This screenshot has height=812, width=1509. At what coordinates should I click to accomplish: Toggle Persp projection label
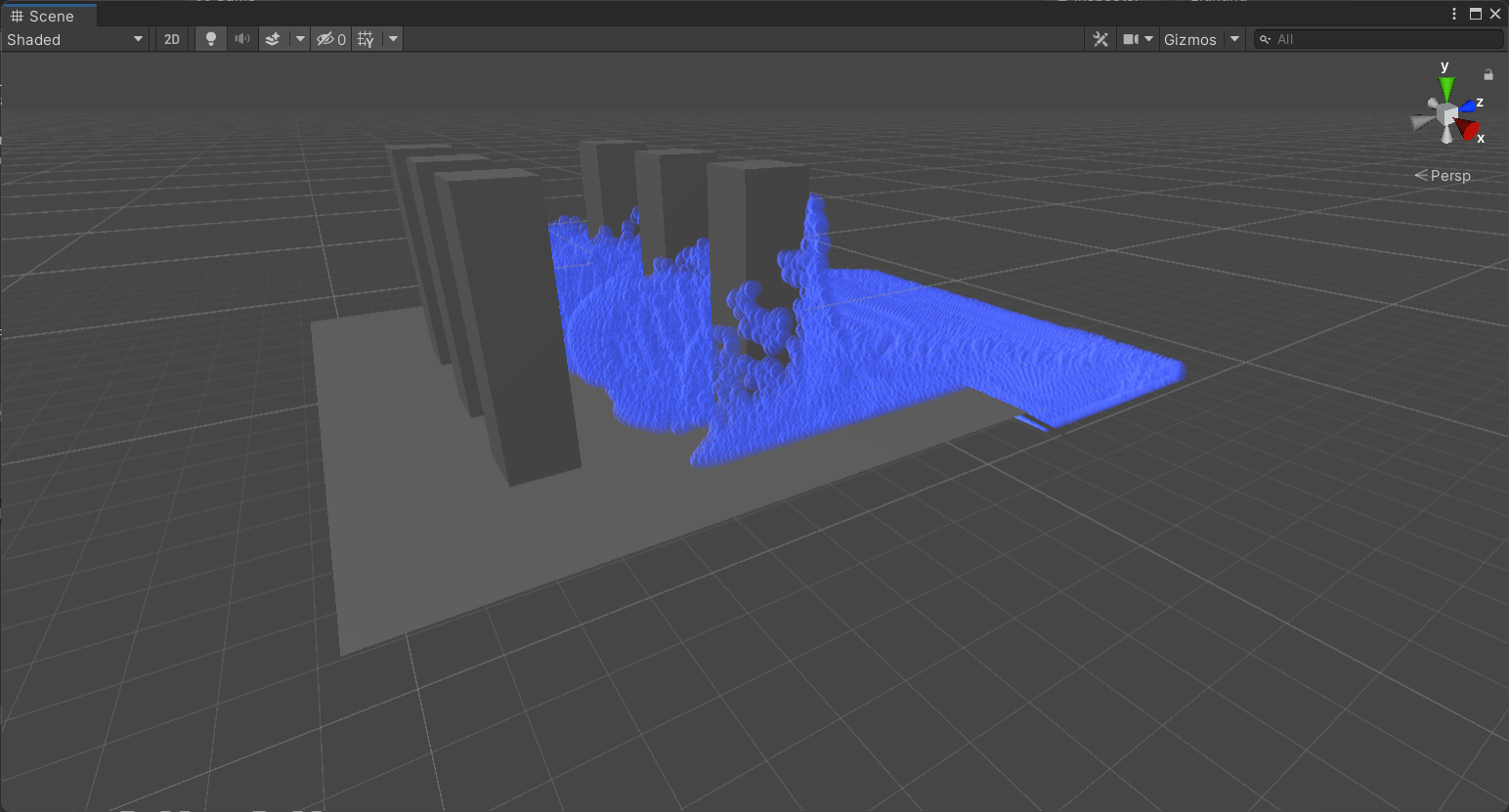tap(1443, 176)
